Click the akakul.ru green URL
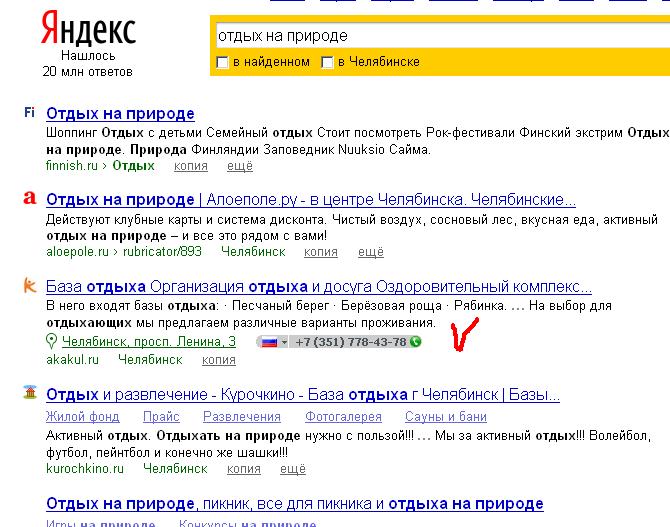Image resolution: width=670 pixels, height=527 pixels. coord(72,359)
